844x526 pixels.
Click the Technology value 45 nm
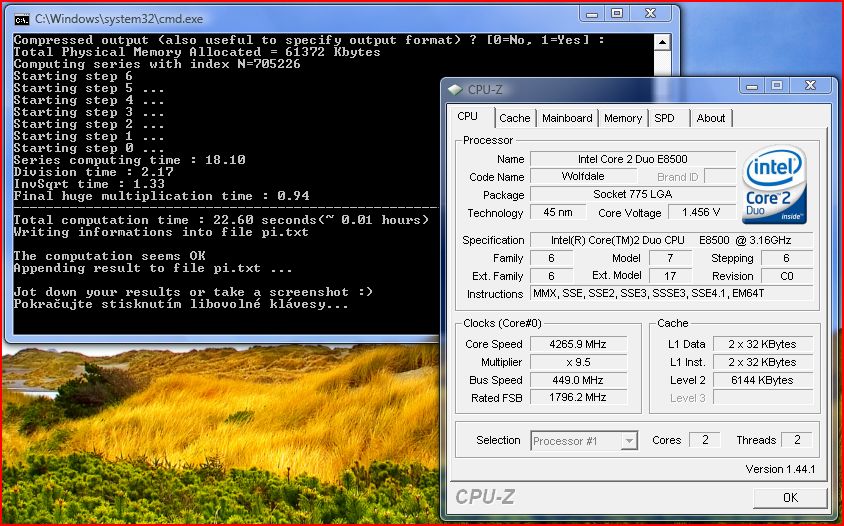[x=558, y=212]
